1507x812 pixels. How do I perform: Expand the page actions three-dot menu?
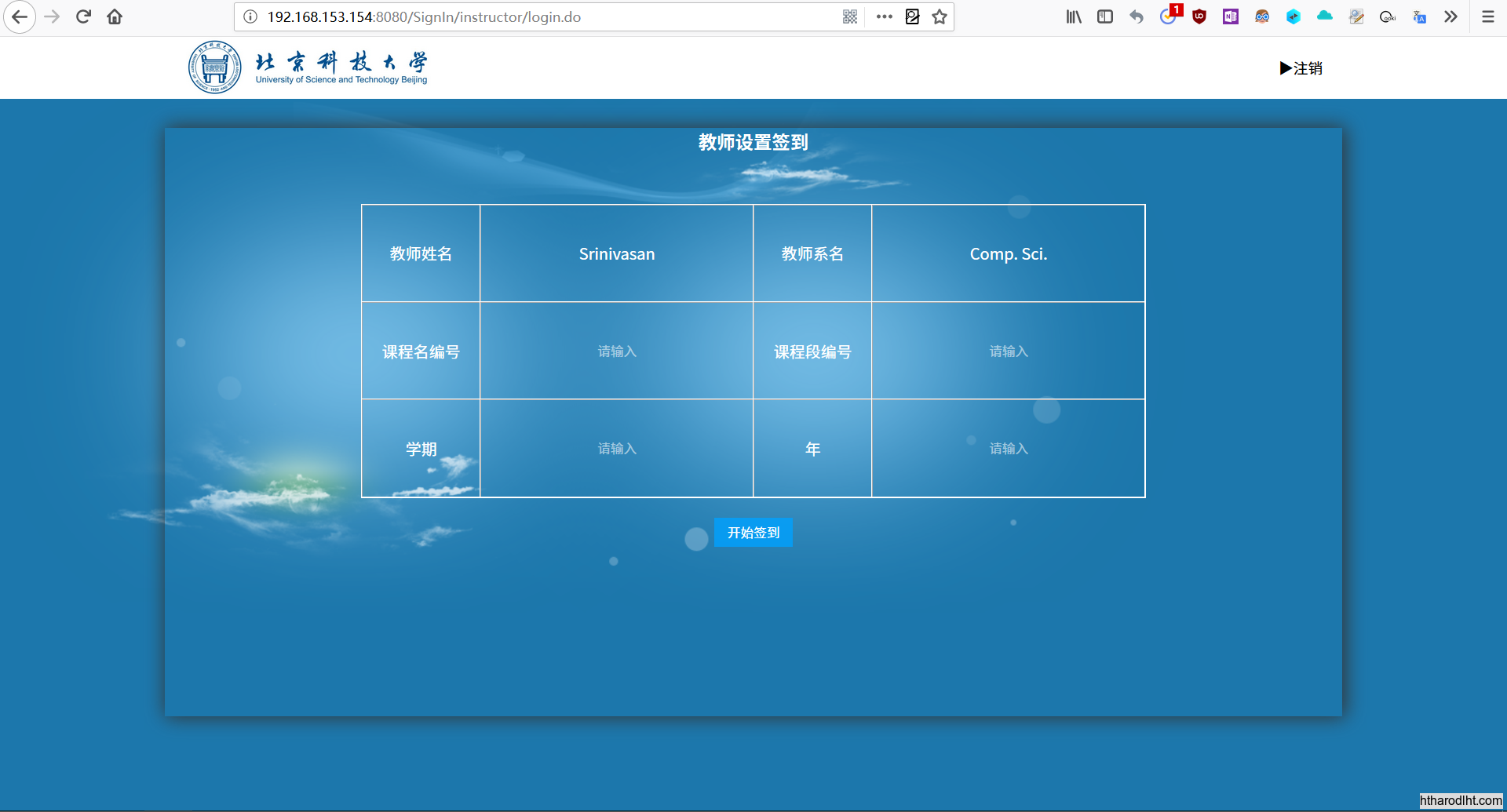pyautogui.click(x=885, y=17)
